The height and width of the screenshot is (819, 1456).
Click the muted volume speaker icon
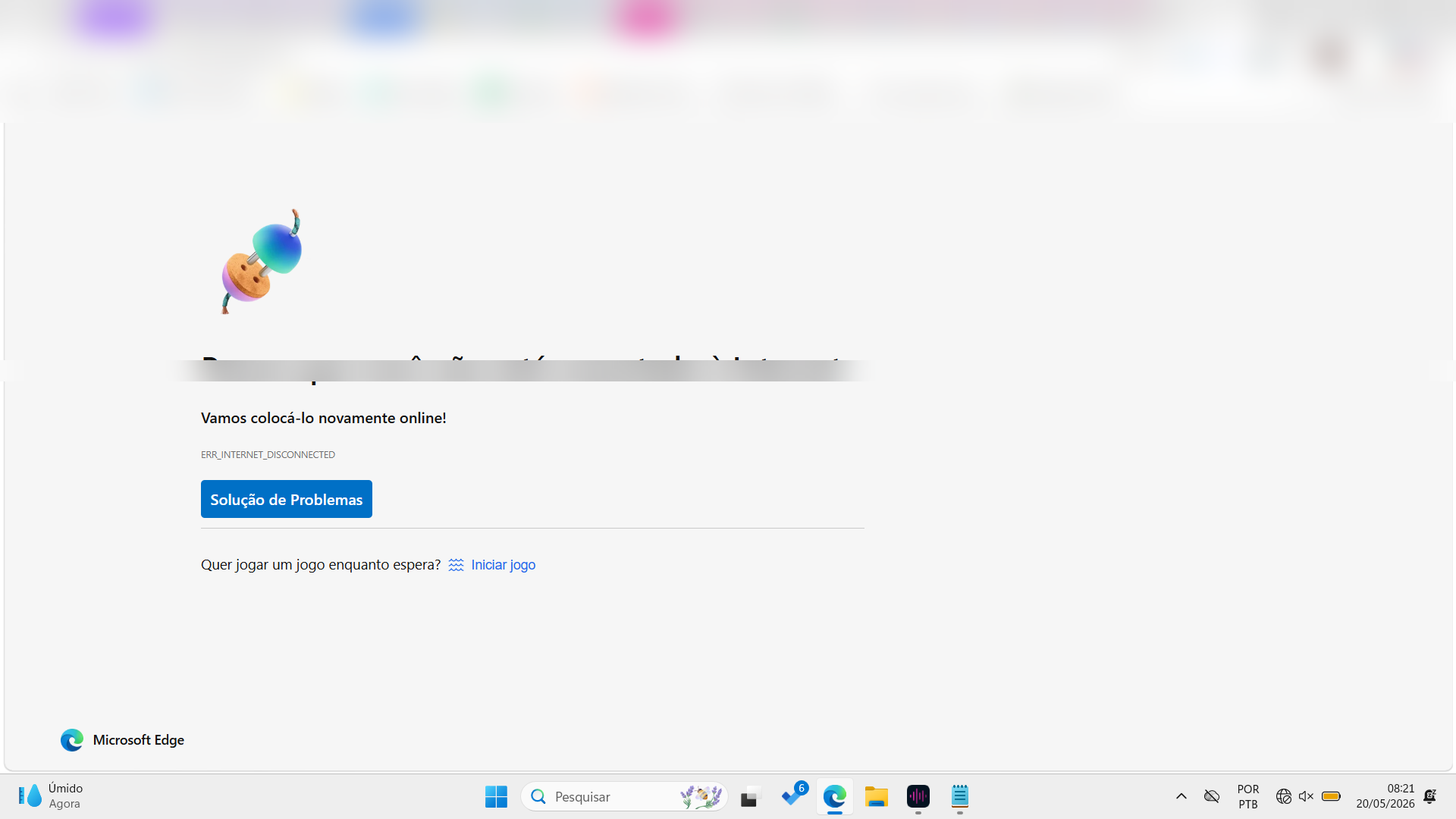[1306, 796]
